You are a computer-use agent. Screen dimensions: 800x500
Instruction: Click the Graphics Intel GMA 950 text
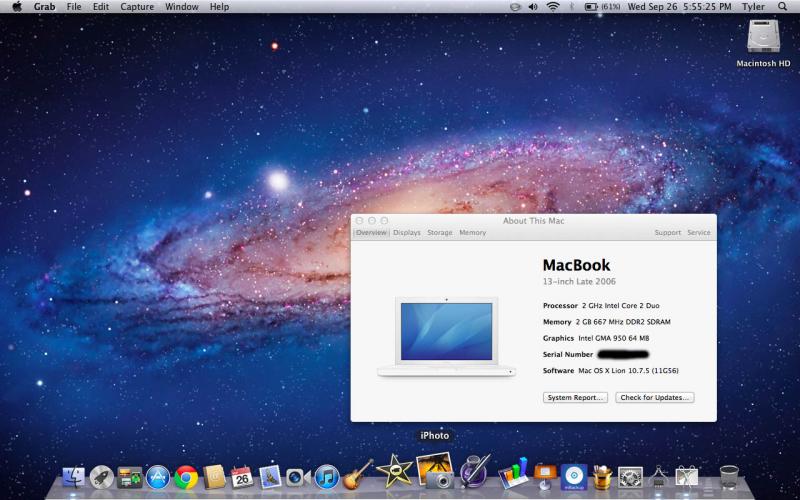click(x=596, y=338)
